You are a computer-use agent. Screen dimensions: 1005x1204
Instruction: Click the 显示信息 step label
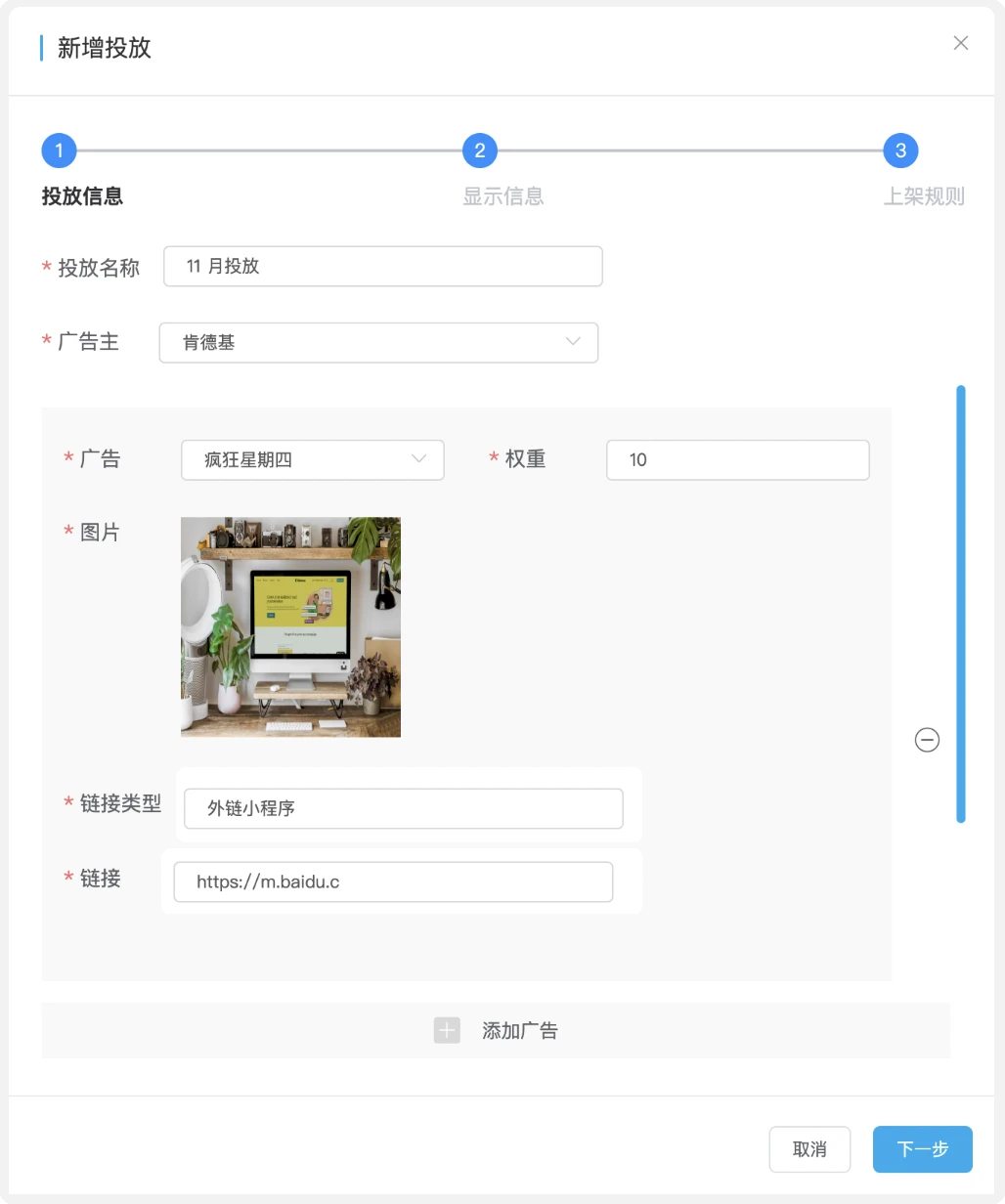[x=502, y=196]
